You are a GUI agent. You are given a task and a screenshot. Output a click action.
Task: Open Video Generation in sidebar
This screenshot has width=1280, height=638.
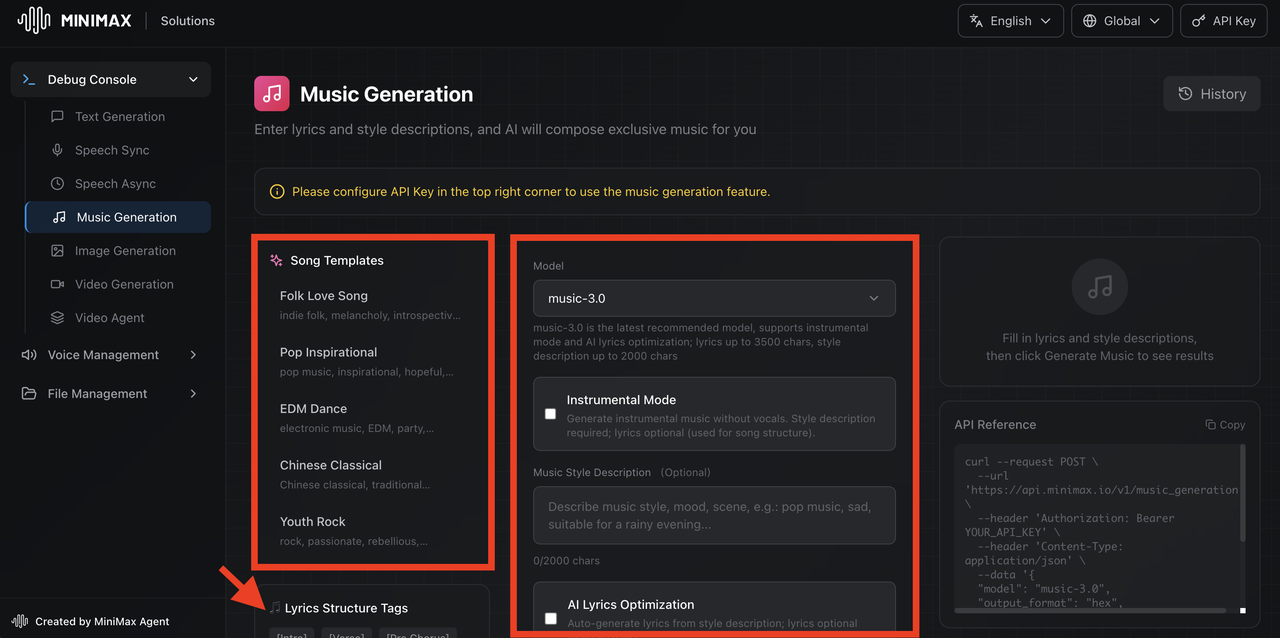(x=118, y=284)
